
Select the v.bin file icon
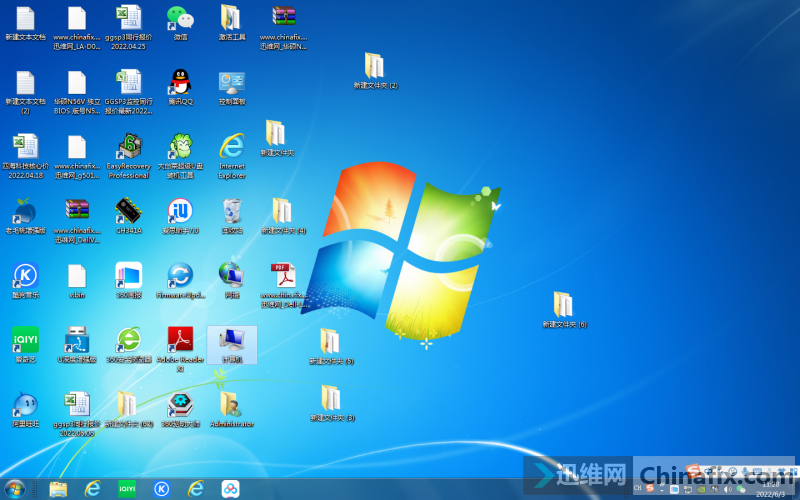click(x=77, y=280)
